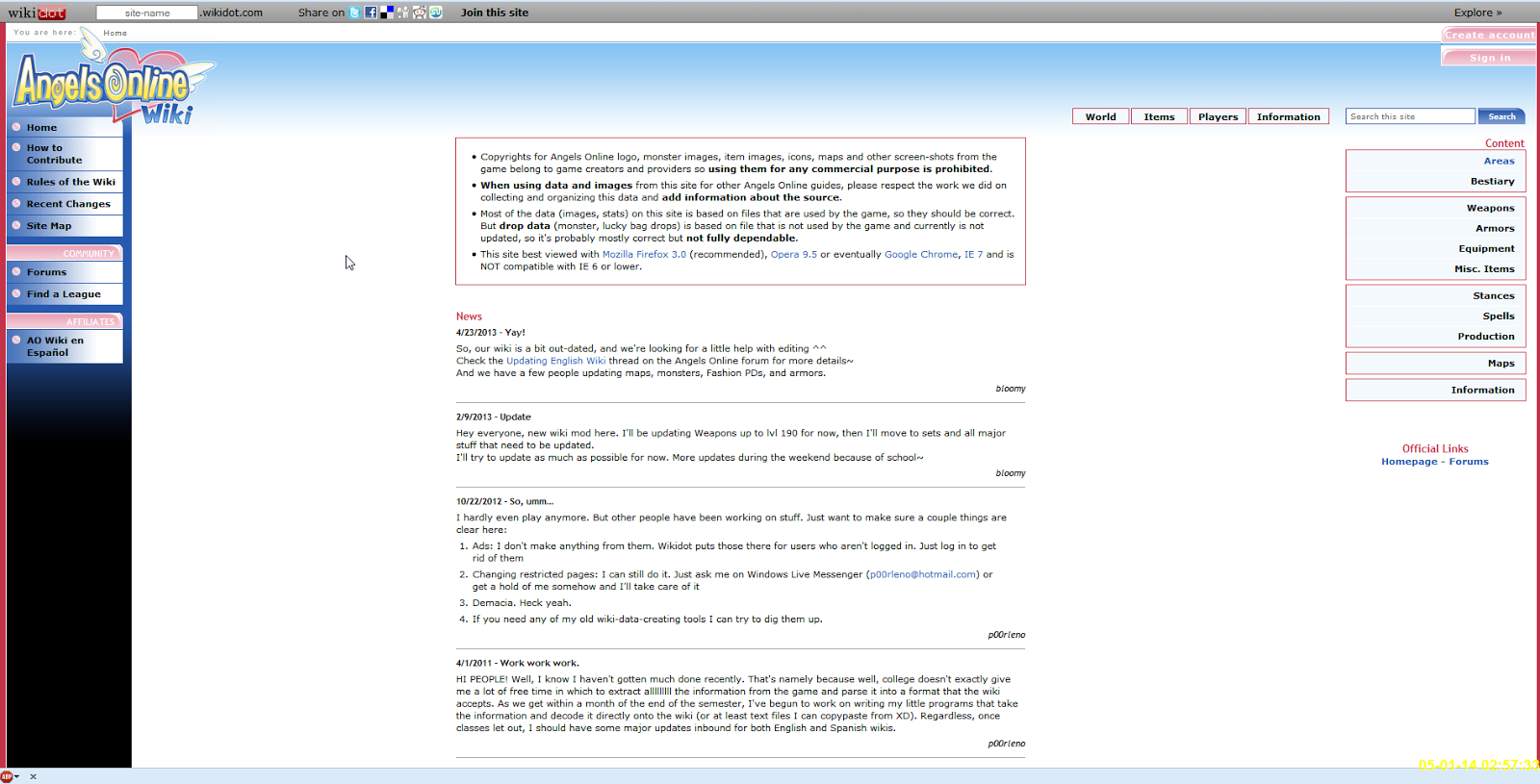Screen dimensions: 1540x784
Task: Share via the Digg icon
Action: 403,13
